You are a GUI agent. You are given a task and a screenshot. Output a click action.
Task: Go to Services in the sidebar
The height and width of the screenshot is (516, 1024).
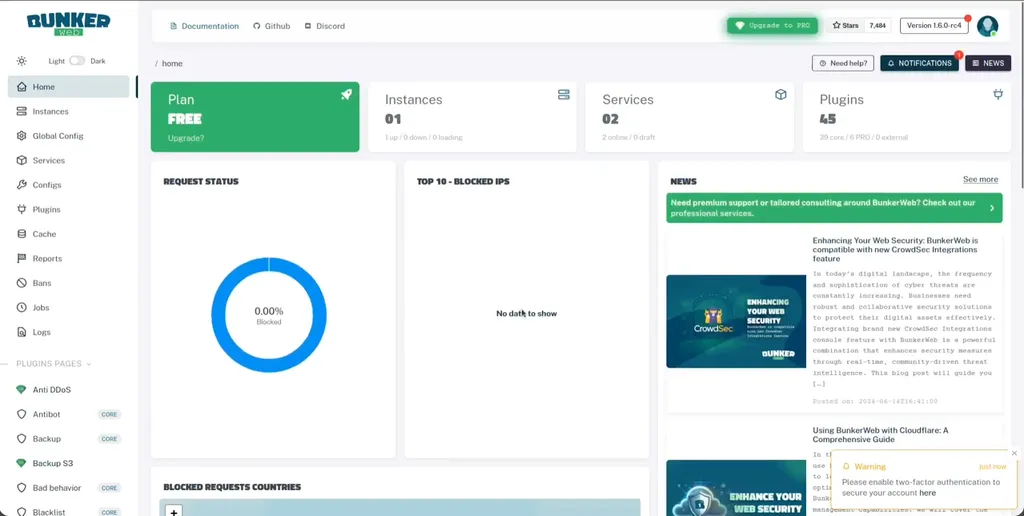69,161
